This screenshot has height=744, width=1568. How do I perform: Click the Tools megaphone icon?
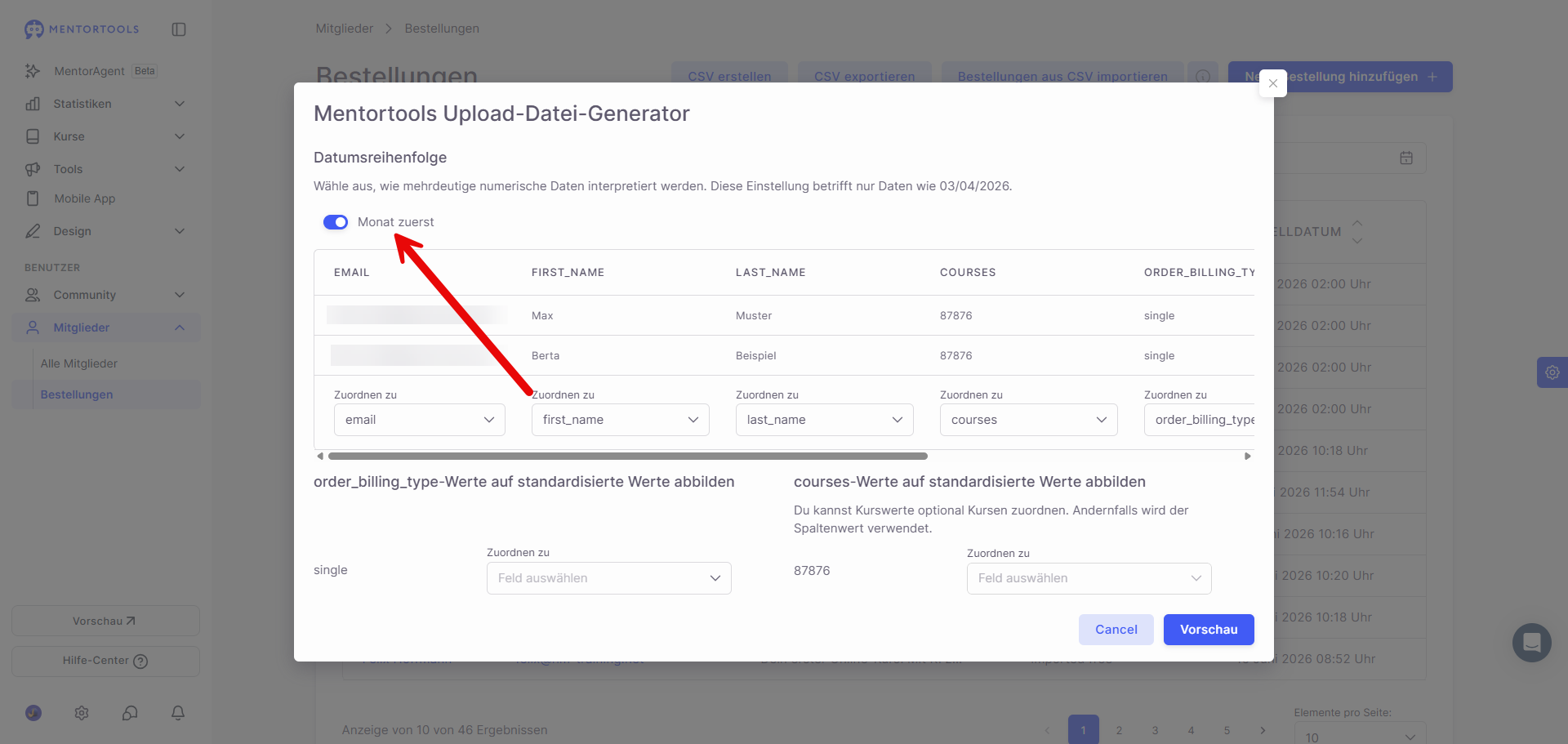pos(33,169)
